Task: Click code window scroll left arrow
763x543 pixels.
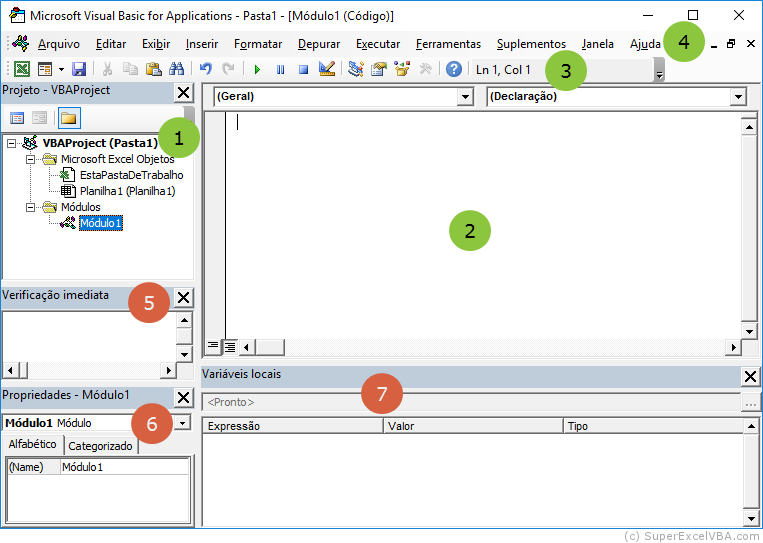Action: 247,347
